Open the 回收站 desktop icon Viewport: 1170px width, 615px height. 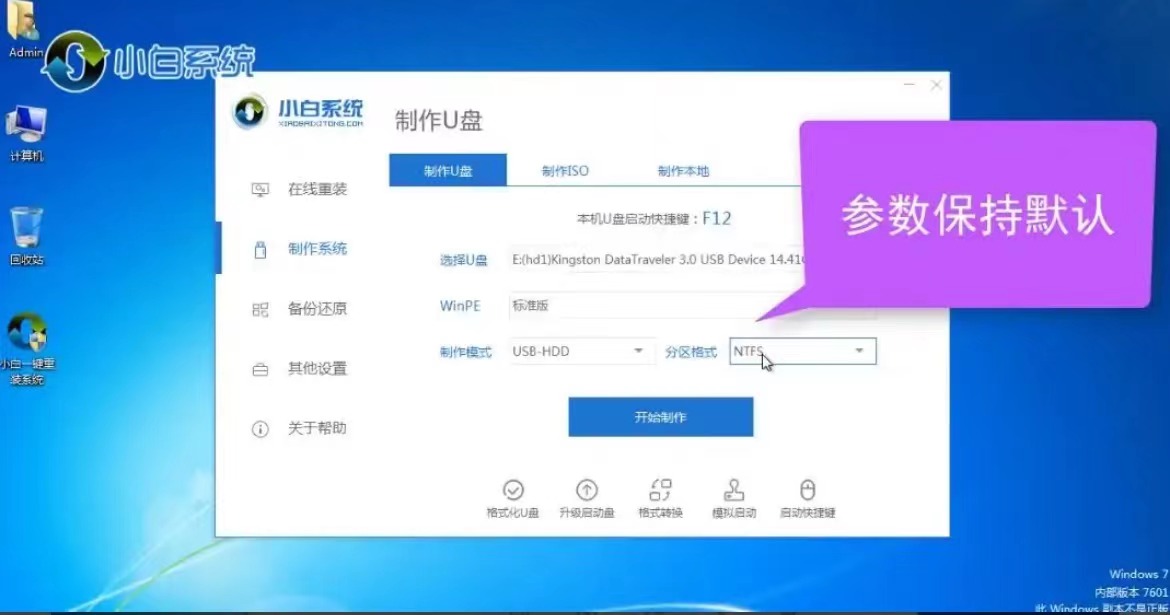point(26,237)
